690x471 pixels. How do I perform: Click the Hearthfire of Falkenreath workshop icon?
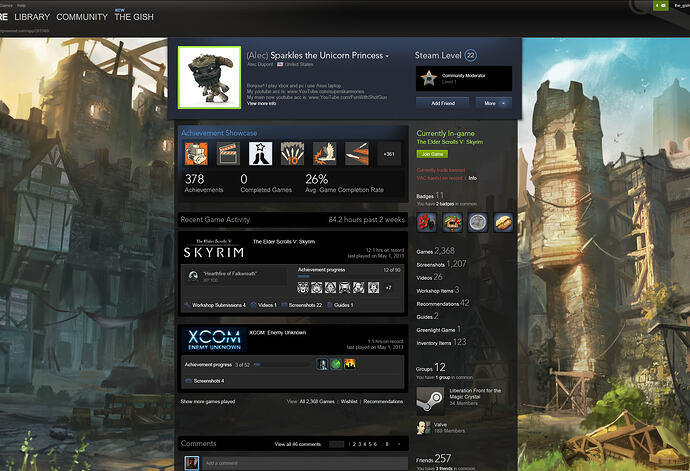(192, 276)
